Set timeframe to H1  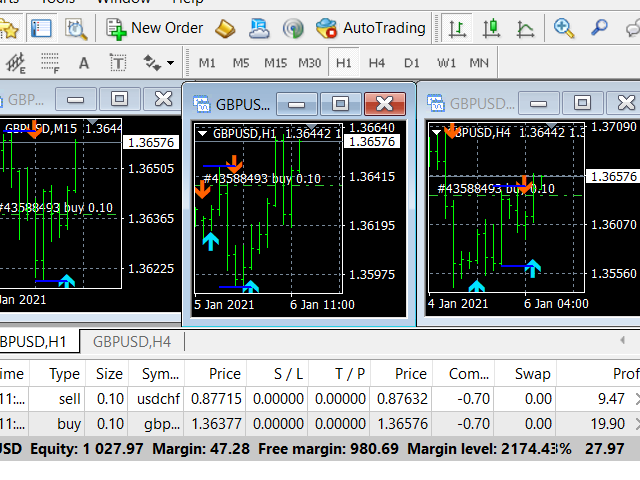coord(344,63)
